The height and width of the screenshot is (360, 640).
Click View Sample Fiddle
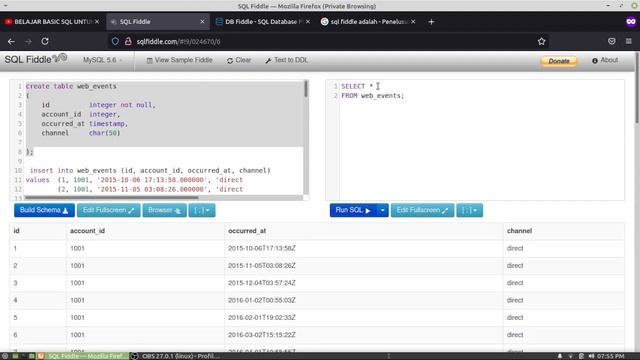coord(180,60)
